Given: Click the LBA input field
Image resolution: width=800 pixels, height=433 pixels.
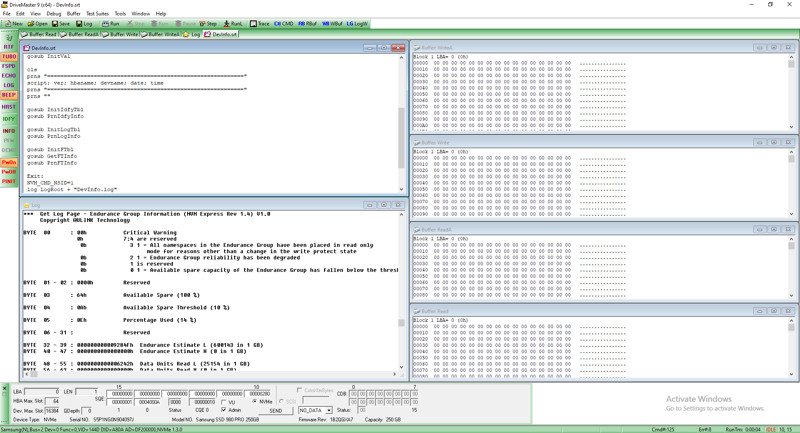Looking at the screenshot, I should click(x=41, y=392).
